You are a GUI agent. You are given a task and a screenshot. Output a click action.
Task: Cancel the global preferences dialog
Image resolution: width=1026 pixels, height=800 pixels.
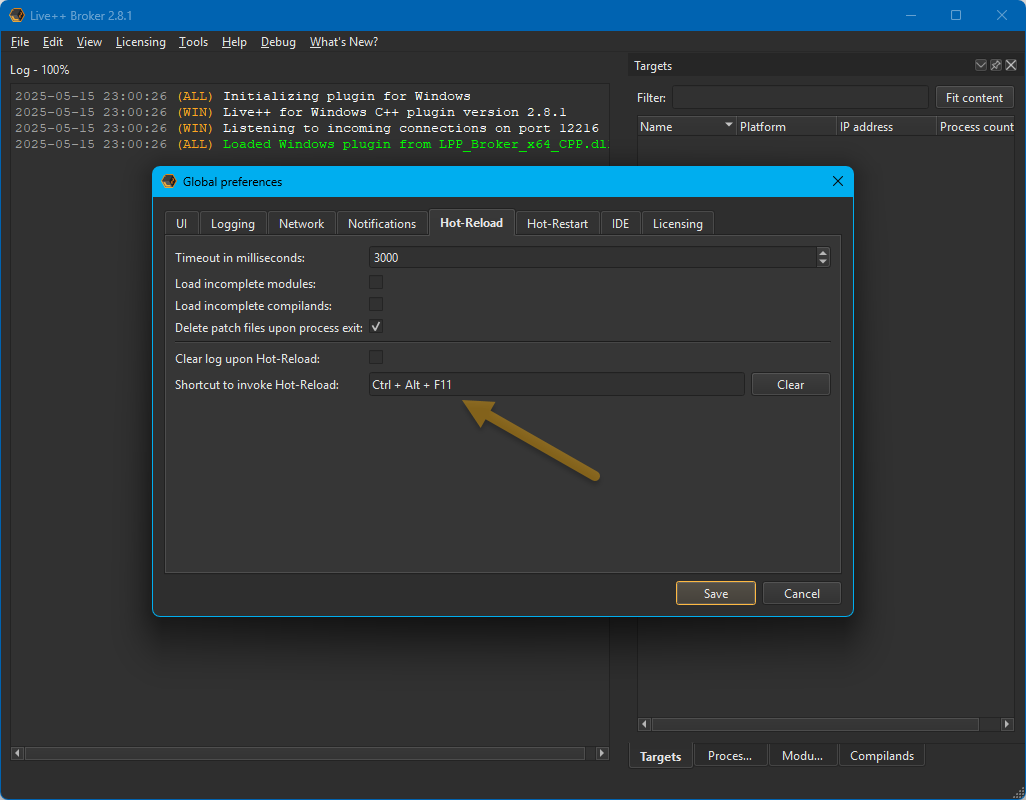click(802, 593)
